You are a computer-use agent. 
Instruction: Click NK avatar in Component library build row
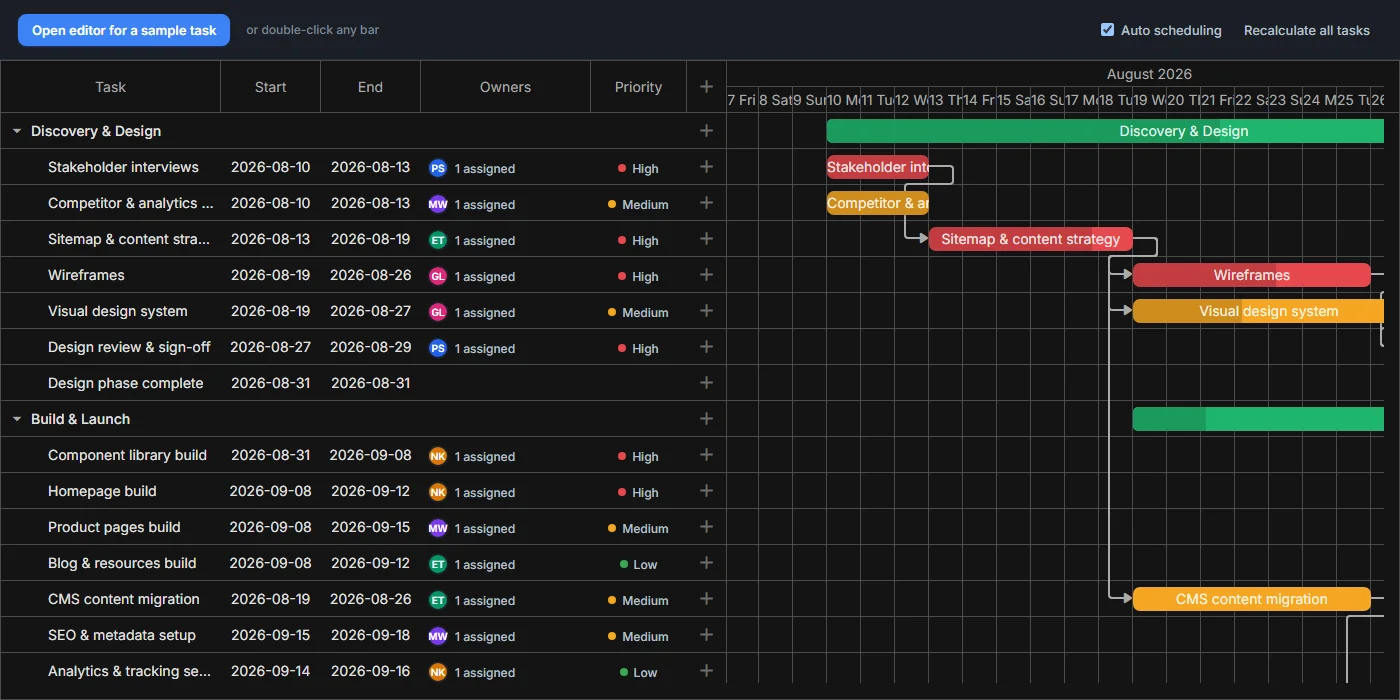click(438, 456)
